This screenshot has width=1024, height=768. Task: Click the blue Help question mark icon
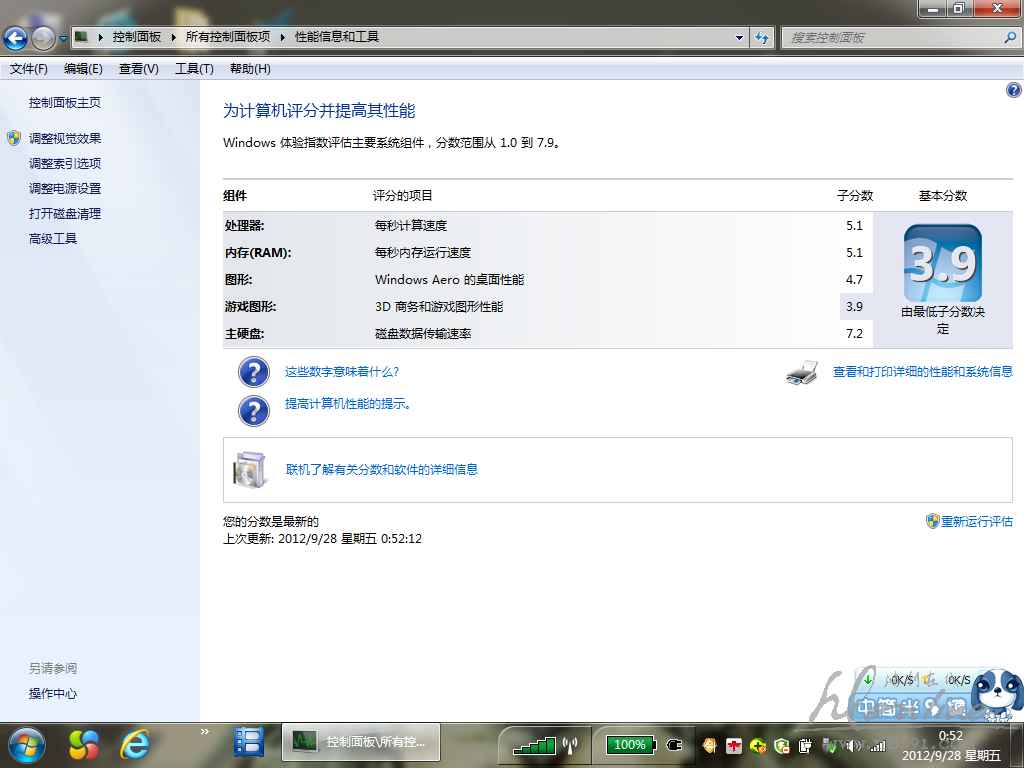tap(1013, 90)
